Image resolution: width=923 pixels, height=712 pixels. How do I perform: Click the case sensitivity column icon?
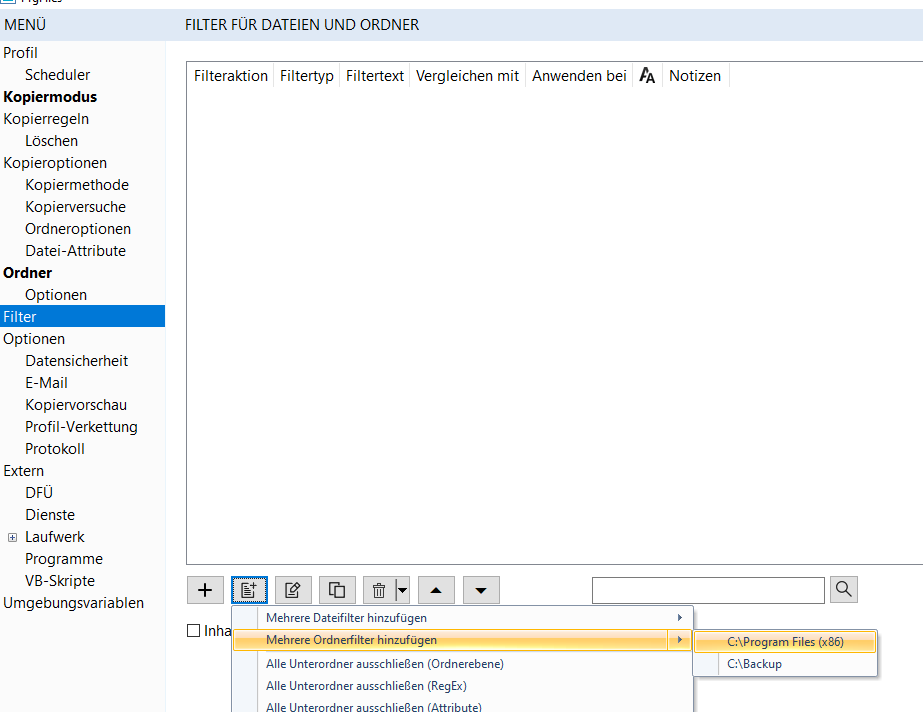pos(647,76)
